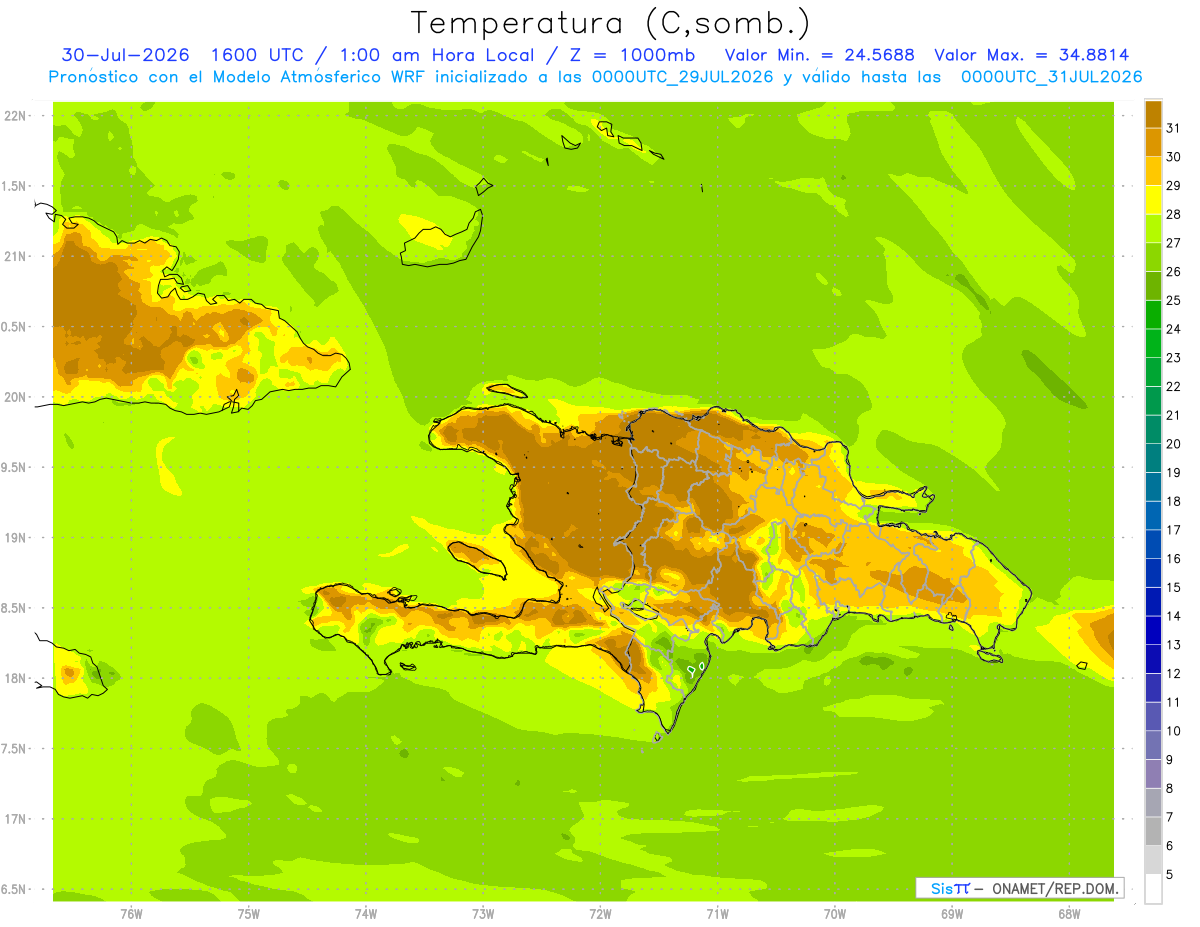
Task: Click the "69W" longitude axis label
Action: [x=952, y=913]
